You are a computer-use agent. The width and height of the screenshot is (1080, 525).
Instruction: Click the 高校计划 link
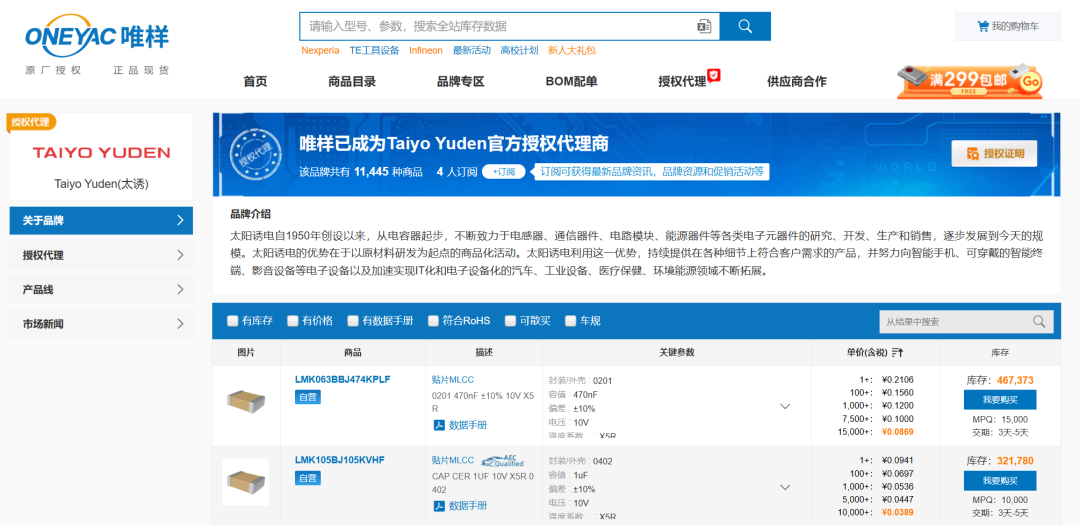tap(519, 50)
